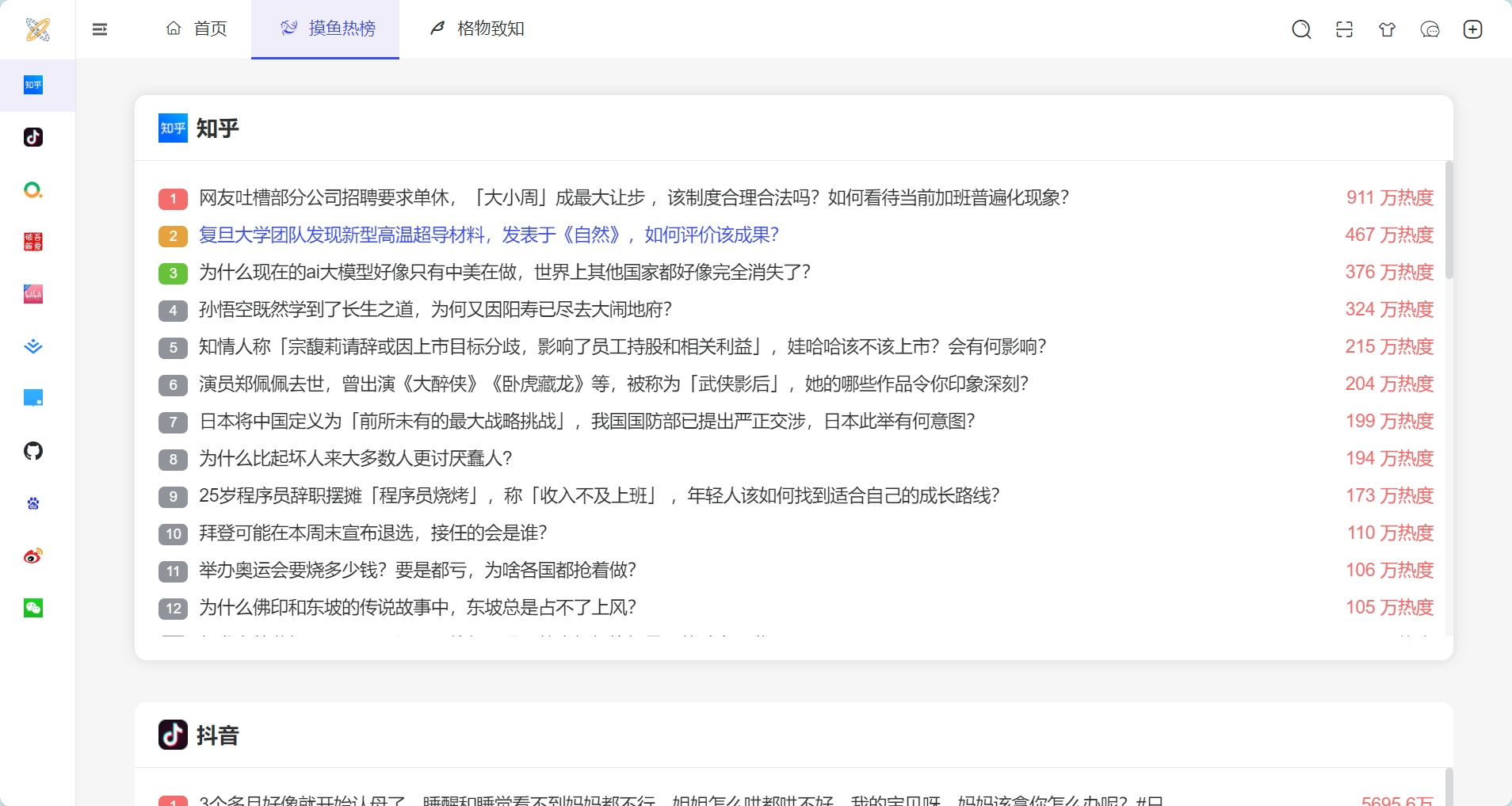The image size is (1512, 806).
Task: Open the 日本将中国定义为 topic
Action: click(587, 421)
